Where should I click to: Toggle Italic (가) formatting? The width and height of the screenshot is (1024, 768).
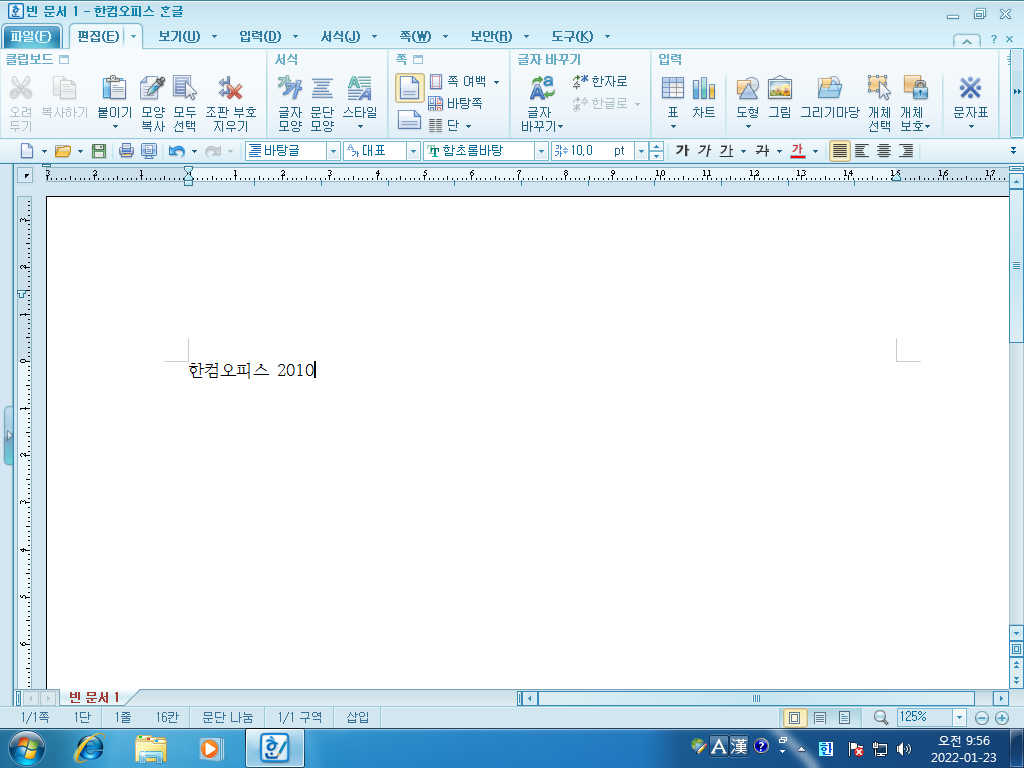(x=704, y=151)
